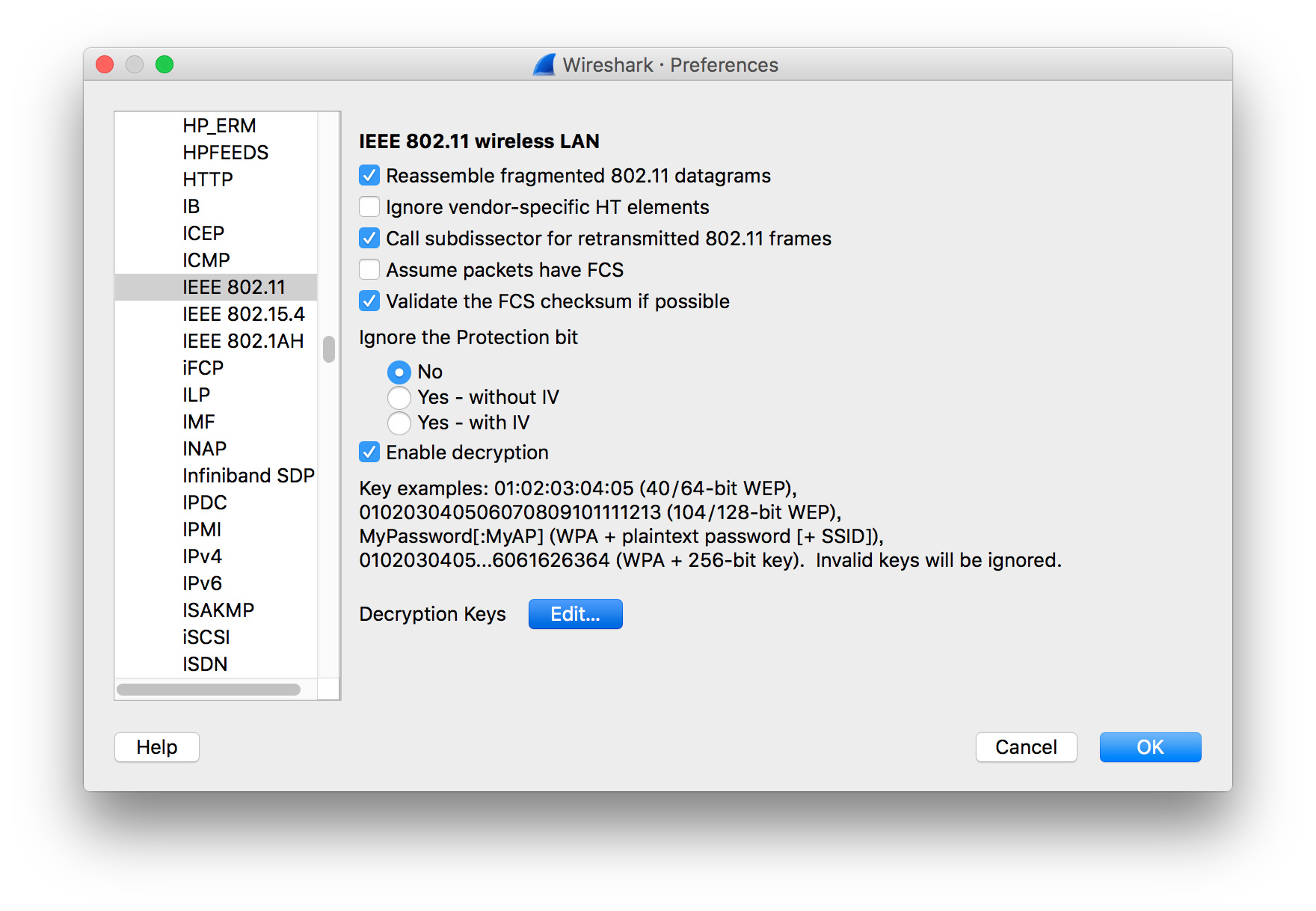Select Infiniband SDP protocol entry
Screen dimensions: 1316x911
(216, 476)
